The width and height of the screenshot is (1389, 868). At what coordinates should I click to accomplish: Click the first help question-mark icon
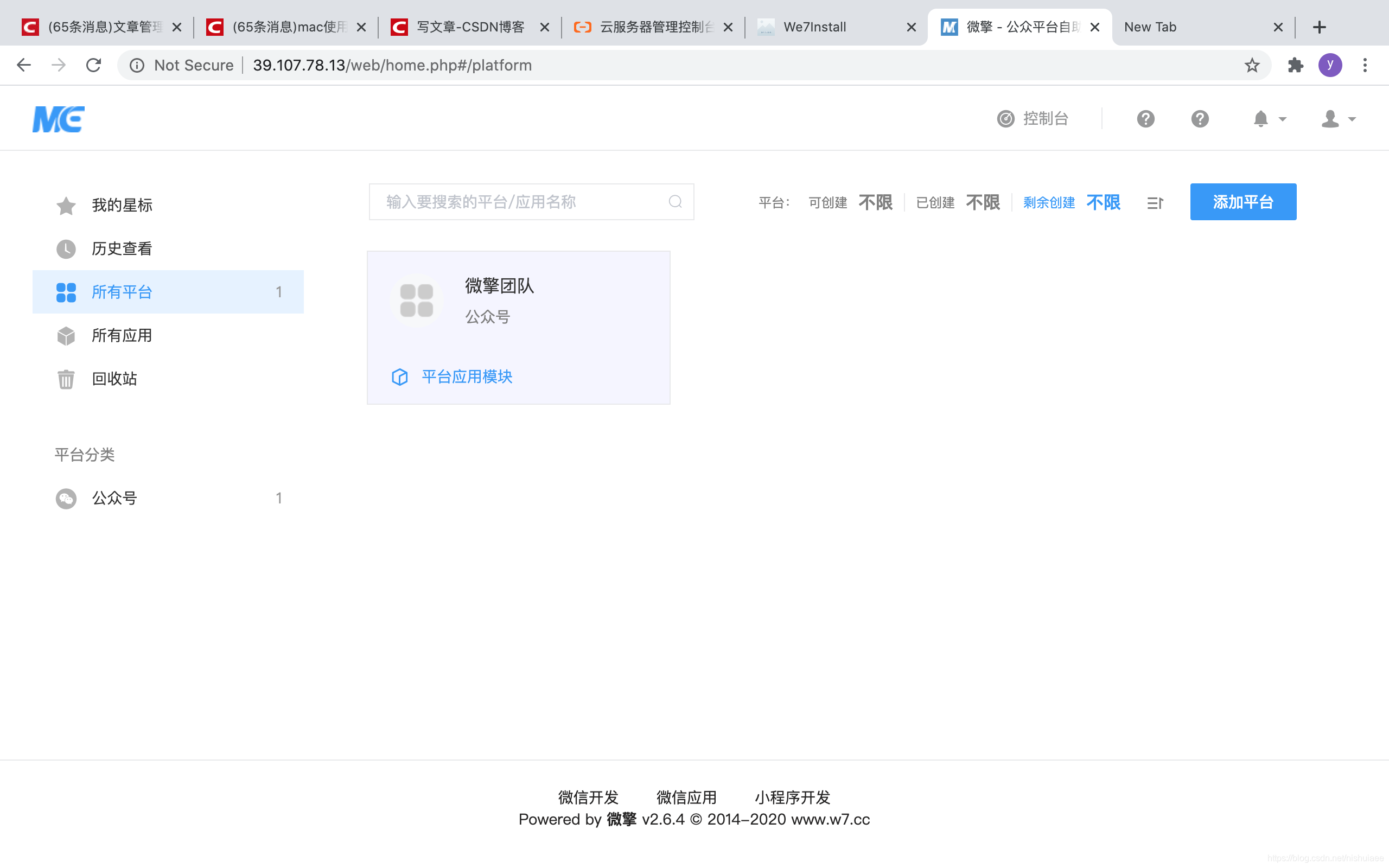click(x=1145, y=119)
